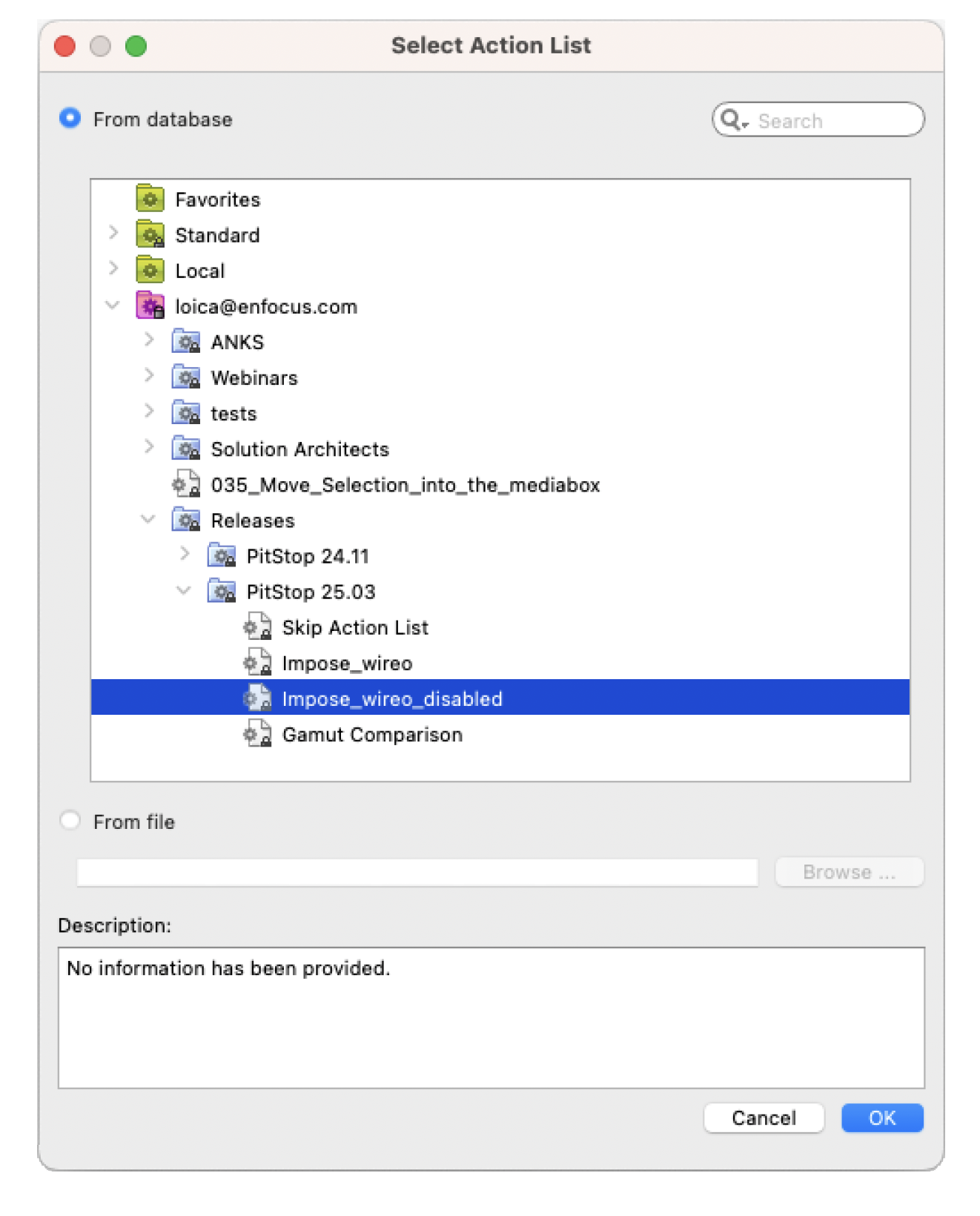Click the Impose_wireo_disabled action list icon
980x1216 pixels.
(257, 698)
